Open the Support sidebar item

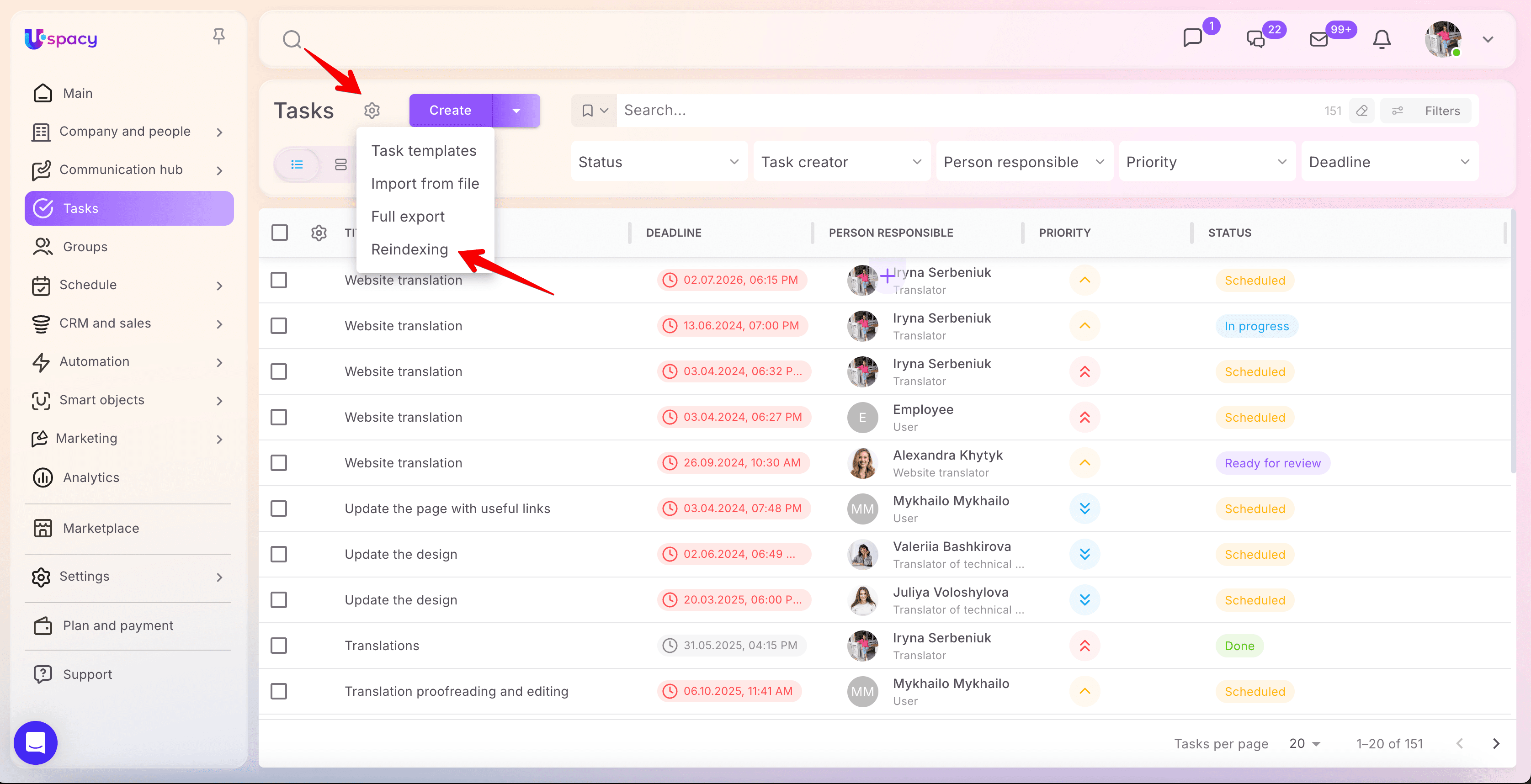(x=129, y=674)
